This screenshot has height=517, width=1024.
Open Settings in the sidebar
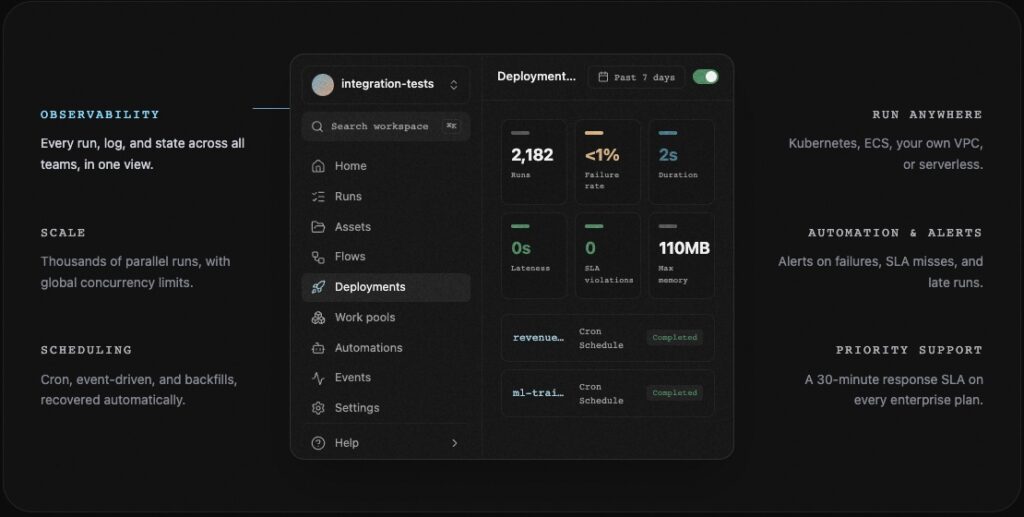pos(386,408)
